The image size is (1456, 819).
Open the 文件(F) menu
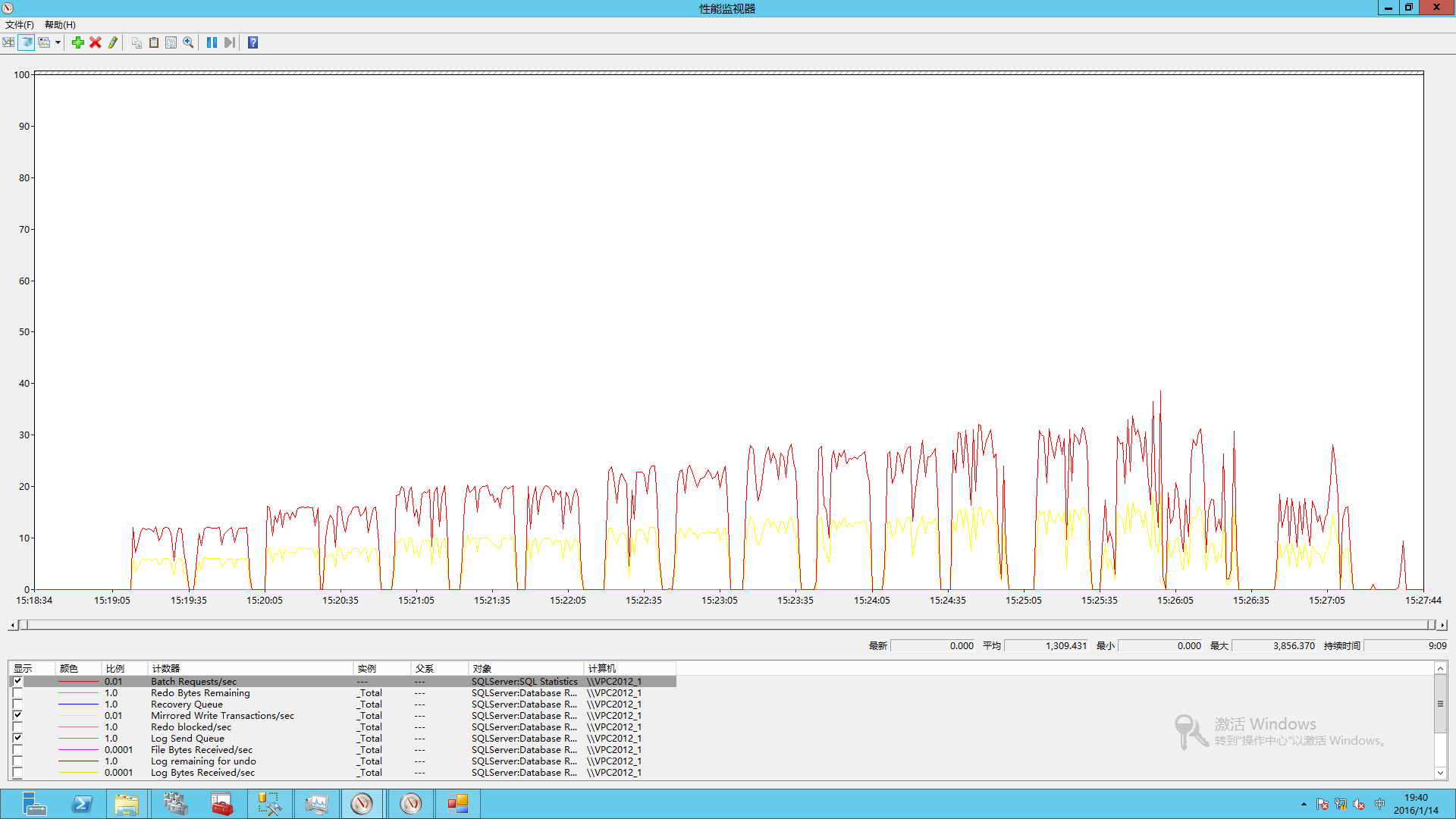(20, 25)
